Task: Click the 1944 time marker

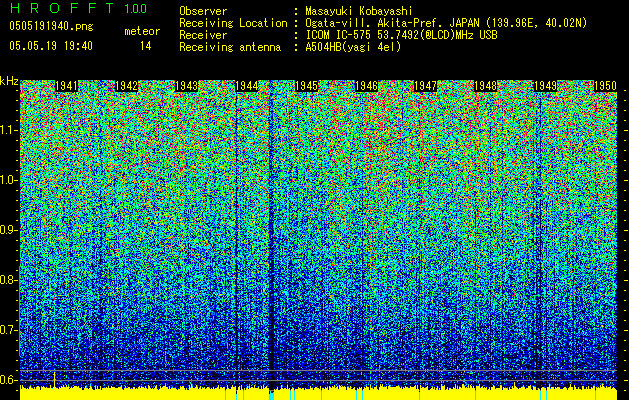Action: (x=246, y=86)
